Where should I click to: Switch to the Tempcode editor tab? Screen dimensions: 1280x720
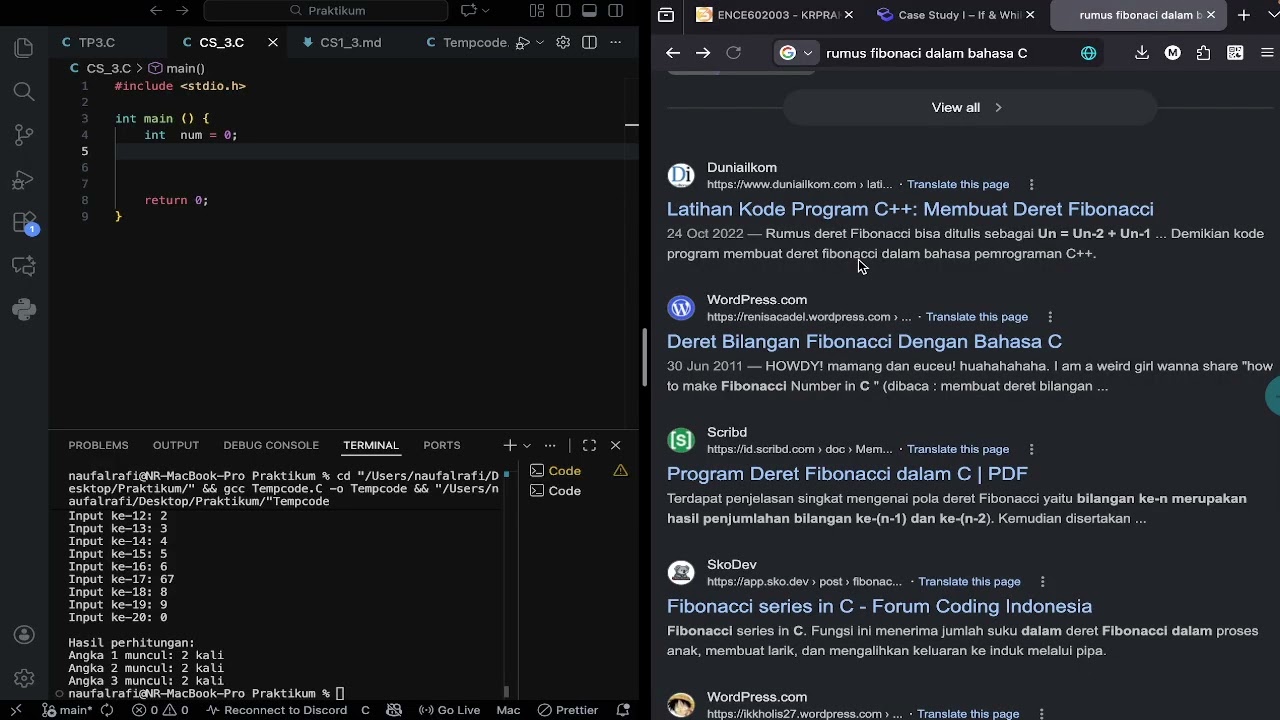(x=467, y=43)
